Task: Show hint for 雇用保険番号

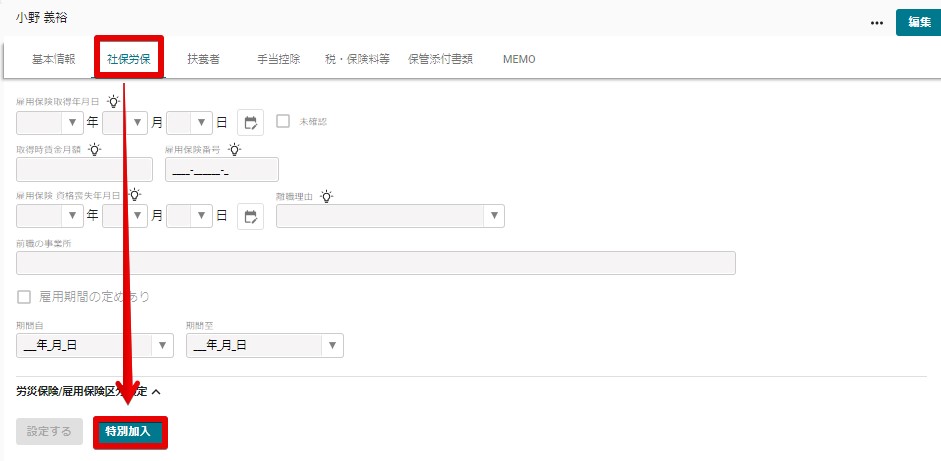Action: pos(235,149)
